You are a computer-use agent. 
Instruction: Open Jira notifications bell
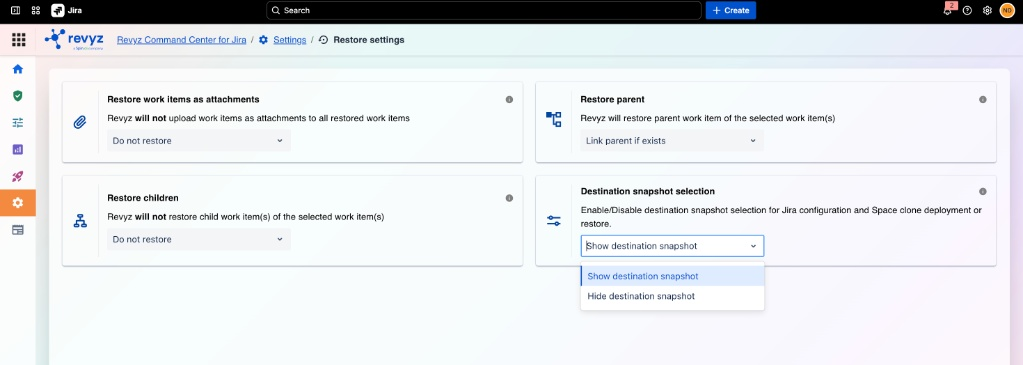pyautogui.click(x=947, y=10)
